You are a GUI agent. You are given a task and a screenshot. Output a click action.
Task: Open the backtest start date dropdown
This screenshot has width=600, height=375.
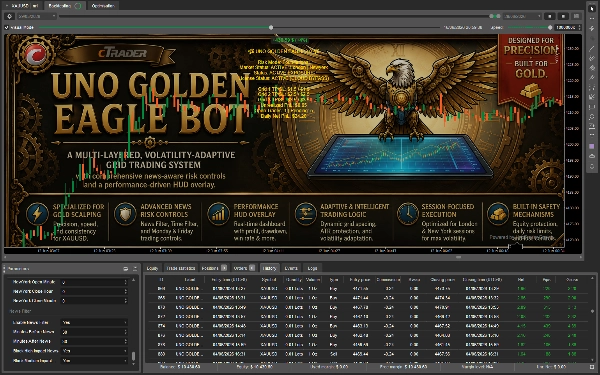point(36,16)
